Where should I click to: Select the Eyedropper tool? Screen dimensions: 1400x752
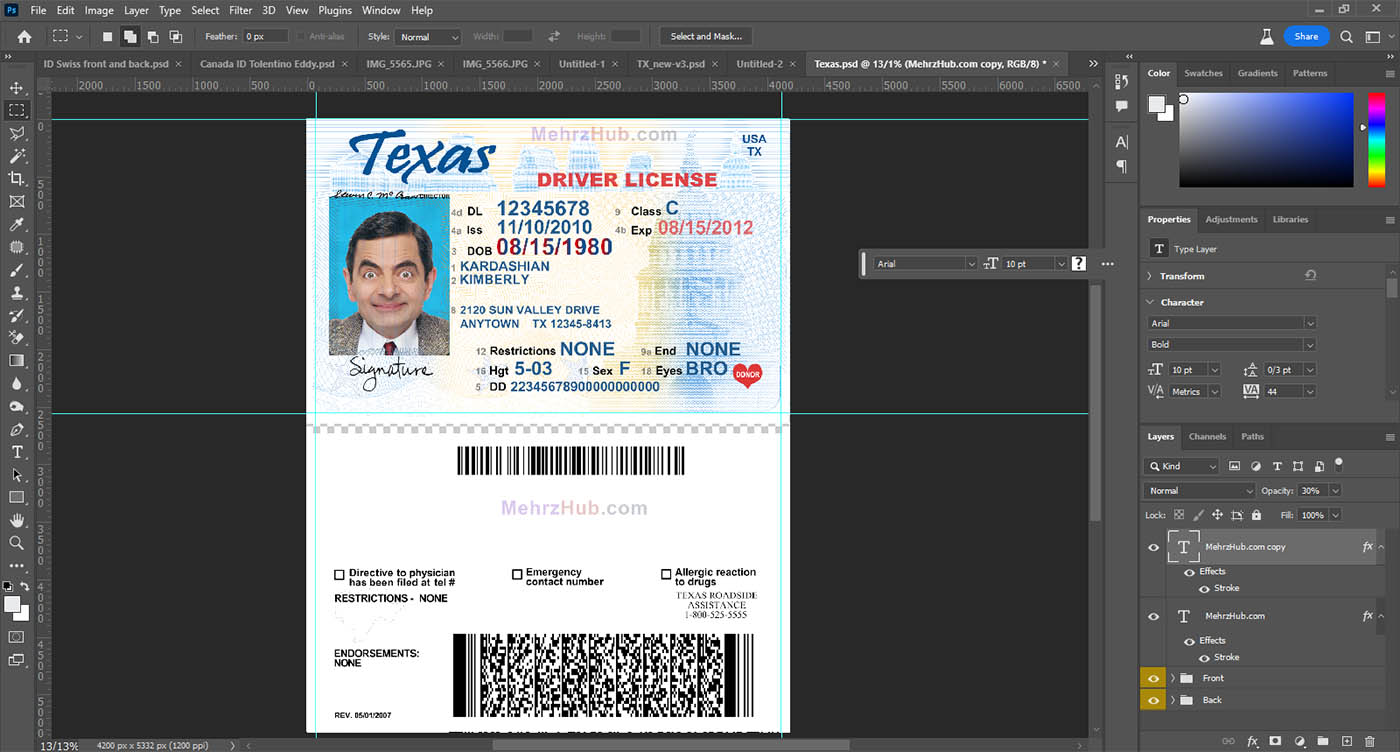tap(17, 224)
